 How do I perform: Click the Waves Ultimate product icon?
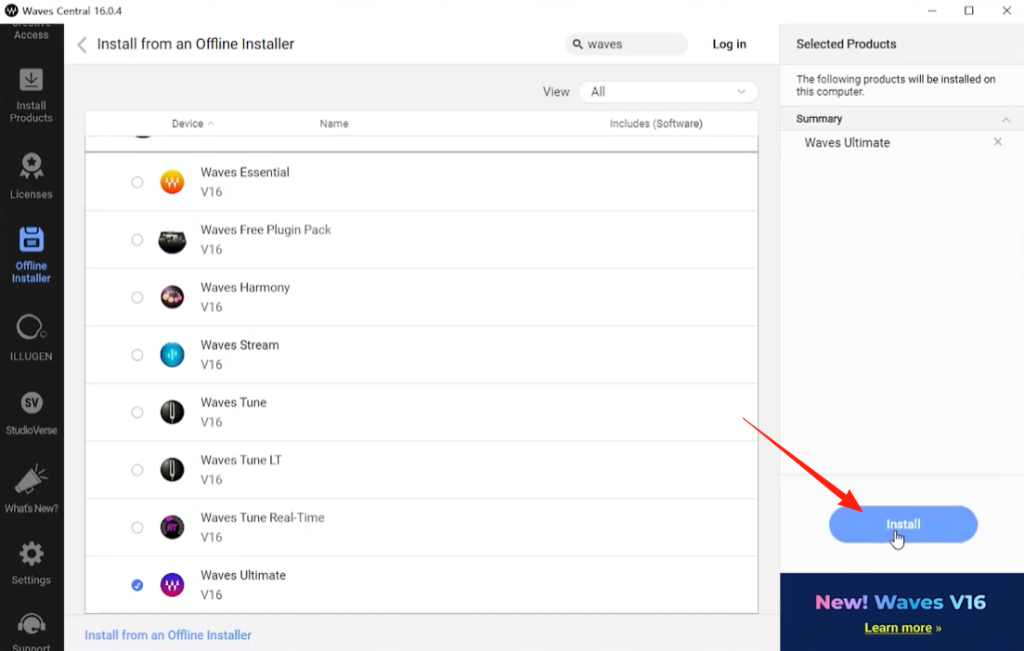tap(172, 584)
